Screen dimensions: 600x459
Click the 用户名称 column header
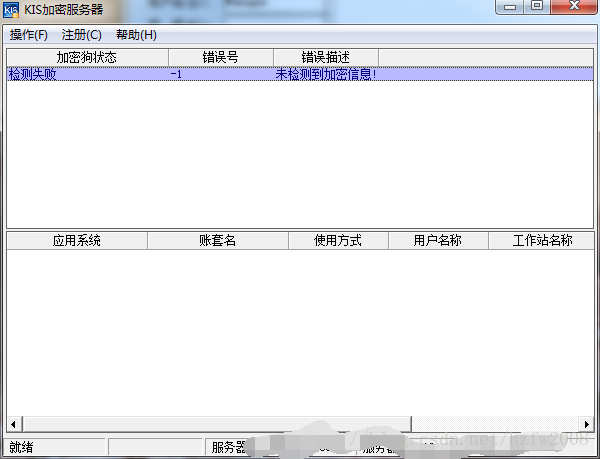pos(438,241)
